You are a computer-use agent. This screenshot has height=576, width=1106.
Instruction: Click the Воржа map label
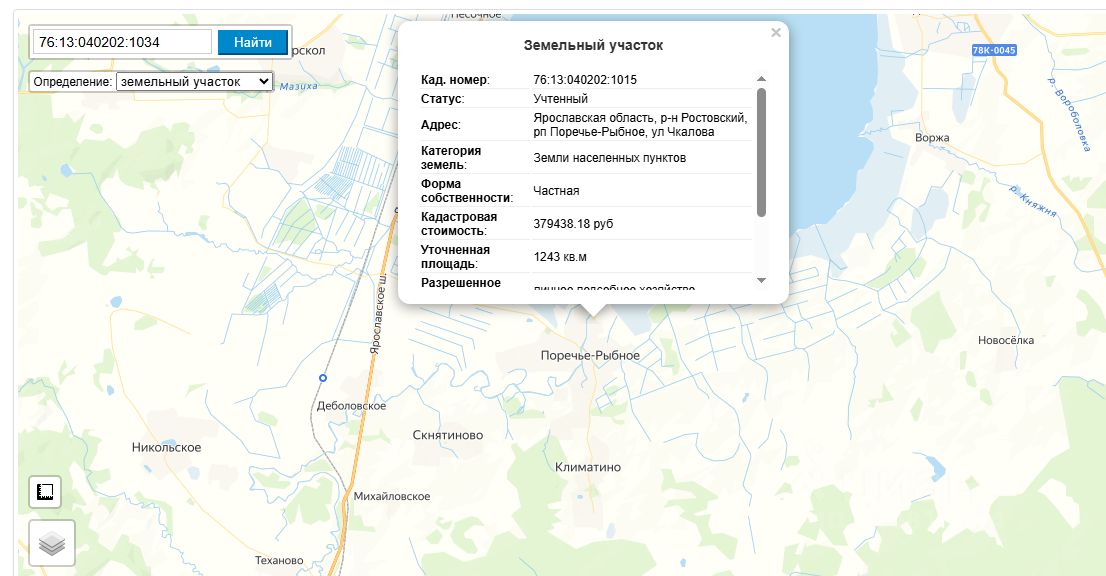[932, 138]
